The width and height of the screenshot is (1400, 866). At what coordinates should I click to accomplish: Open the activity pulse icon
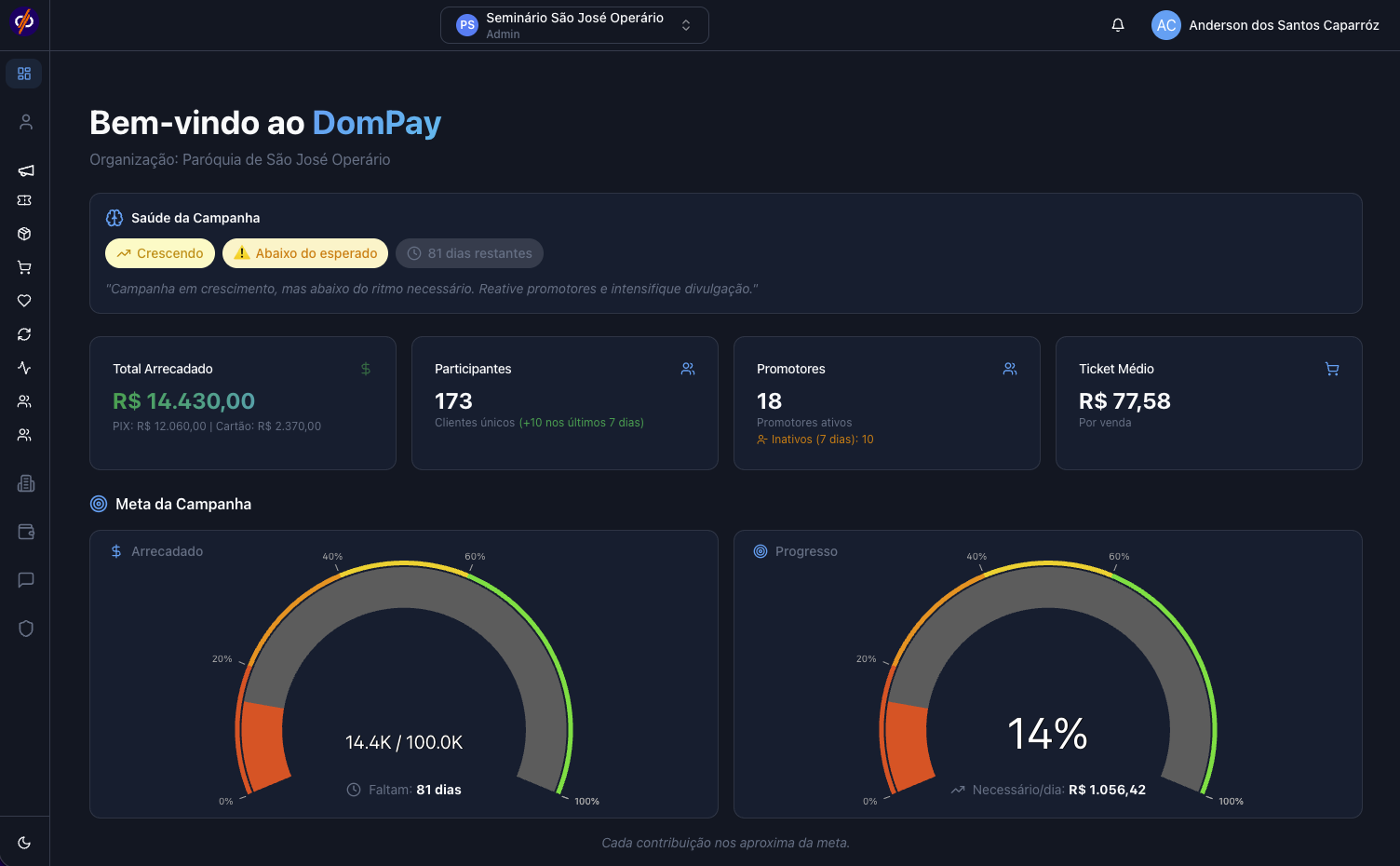point(25,368)
